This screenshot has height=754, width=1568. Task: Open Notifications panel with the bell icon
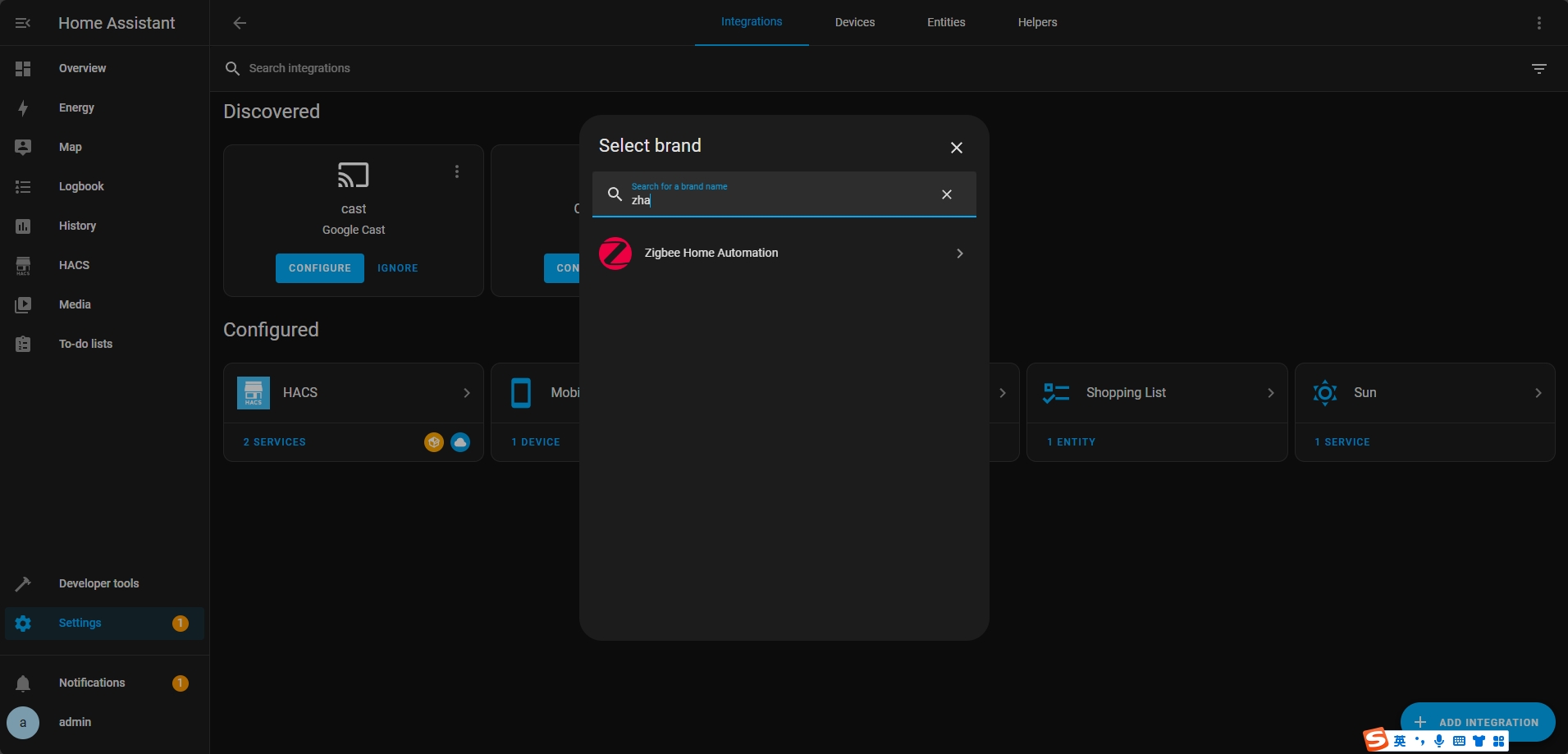(x=23, y=683)
